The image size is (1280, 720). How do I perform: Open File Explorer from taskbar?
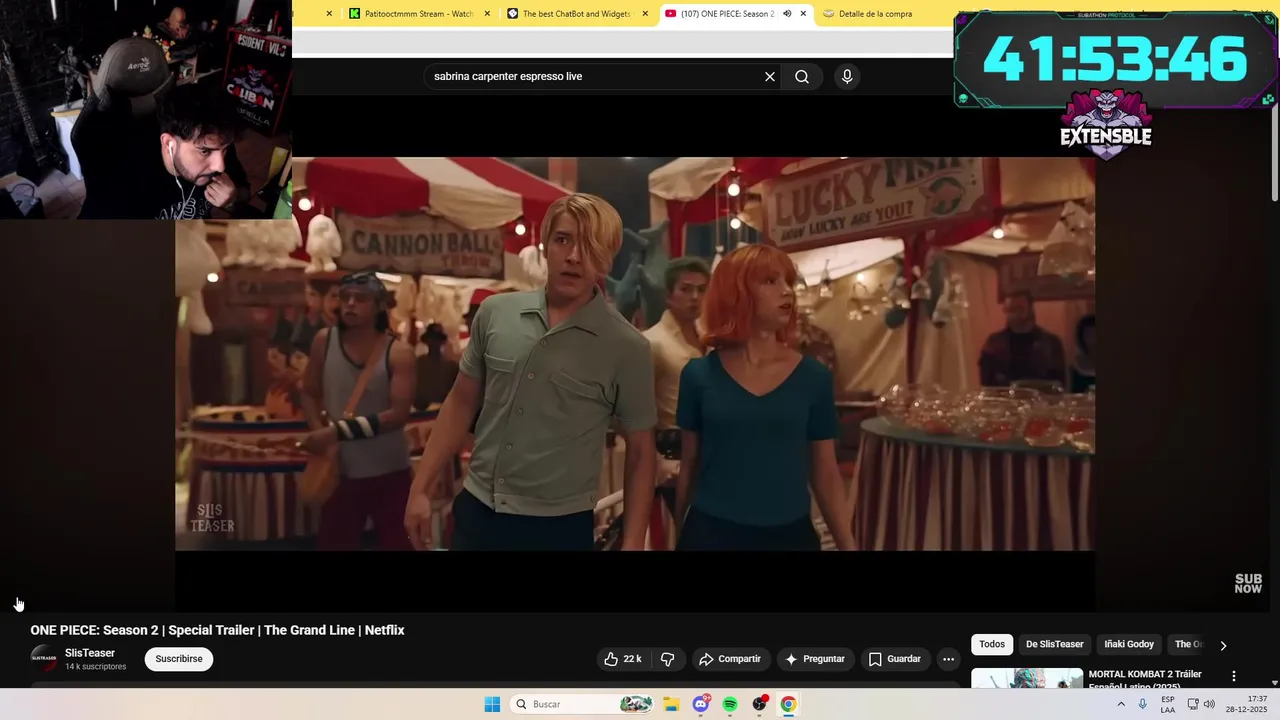click(x=671, y=704)
